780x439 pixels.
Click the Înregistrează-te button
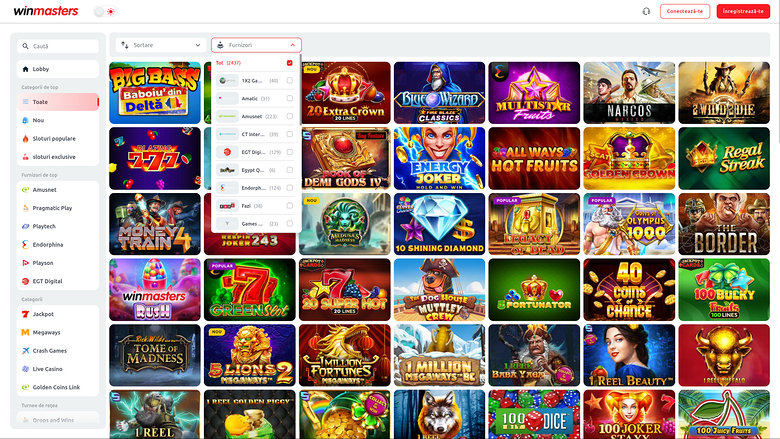coord(743,11)
